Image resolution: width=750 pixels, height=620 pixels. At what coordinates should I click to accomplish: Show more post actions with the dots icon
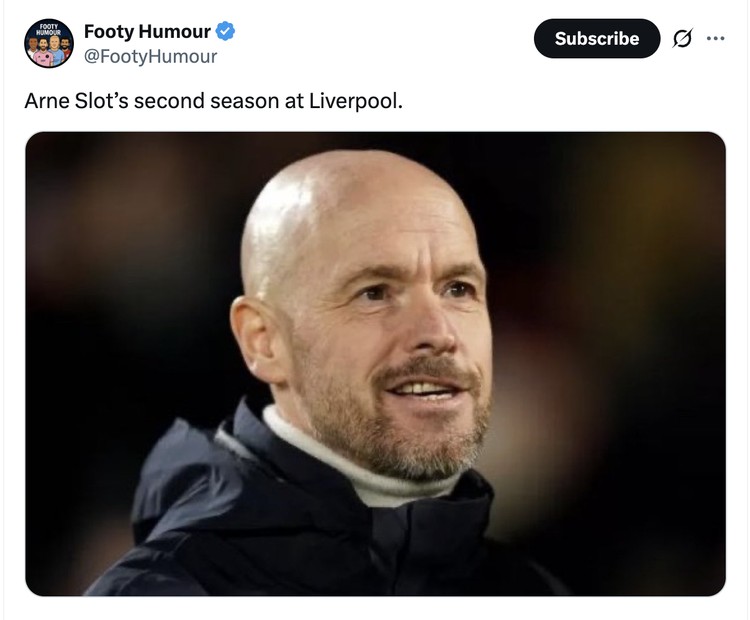(715, 39)
